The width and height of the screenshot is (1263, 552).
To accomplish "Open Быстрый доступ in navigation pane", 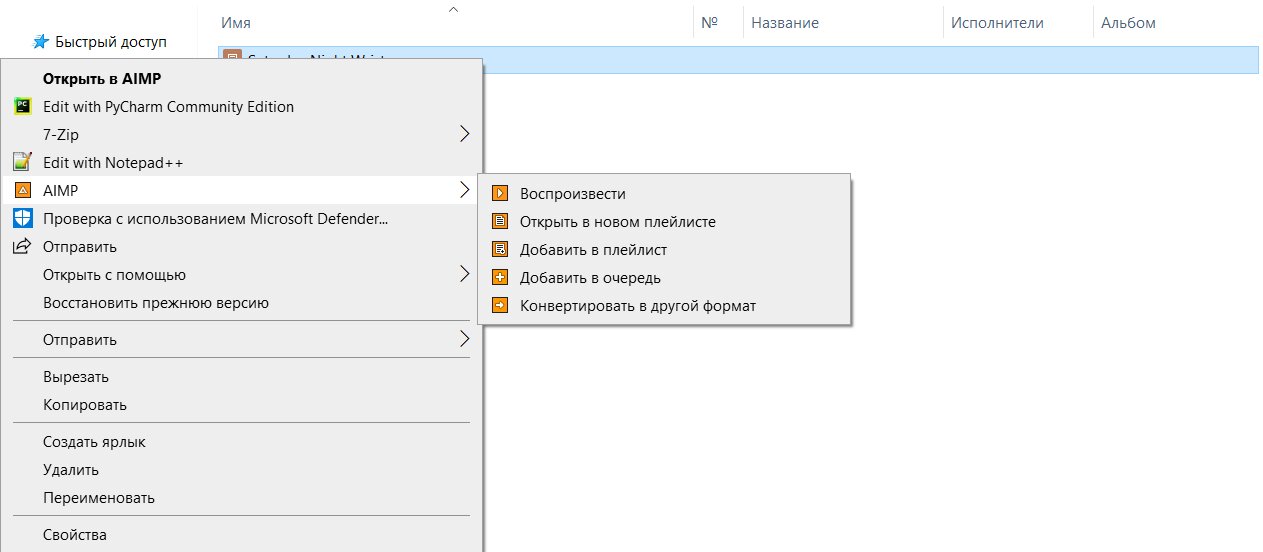I will (111, 42).
